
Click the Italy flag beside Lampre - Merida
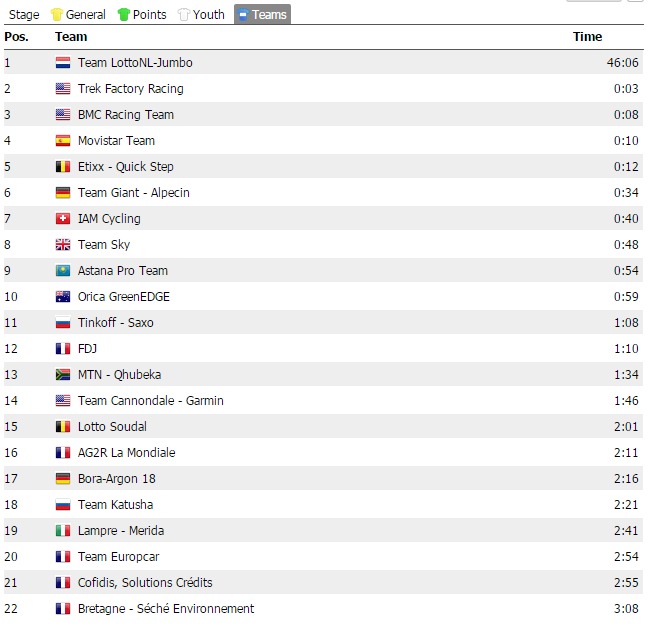[63, 531]
